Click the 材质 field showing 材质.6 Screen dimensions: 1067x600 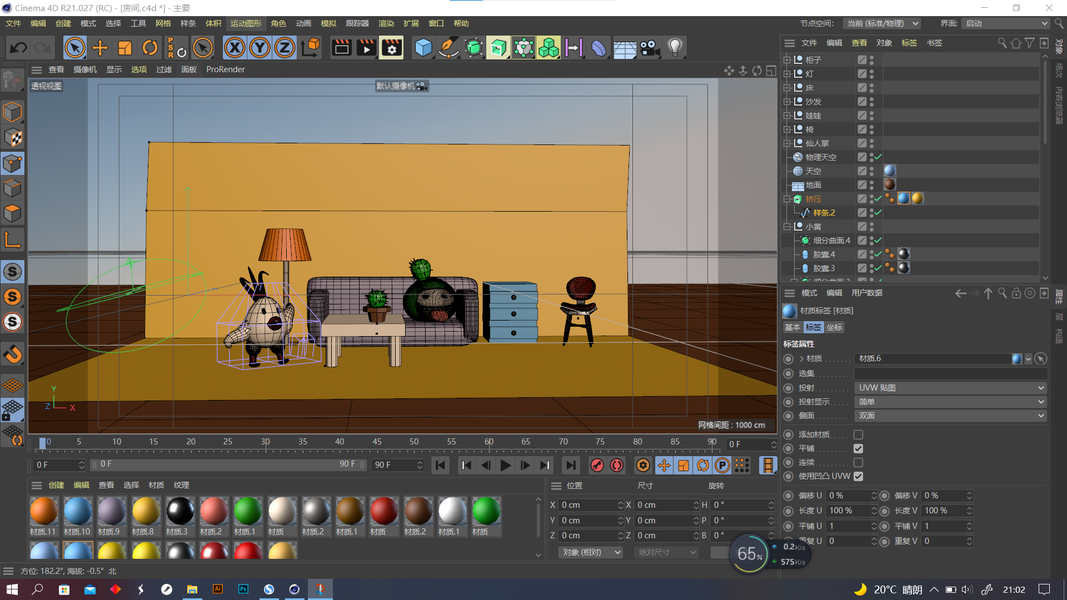pos(932,359)
